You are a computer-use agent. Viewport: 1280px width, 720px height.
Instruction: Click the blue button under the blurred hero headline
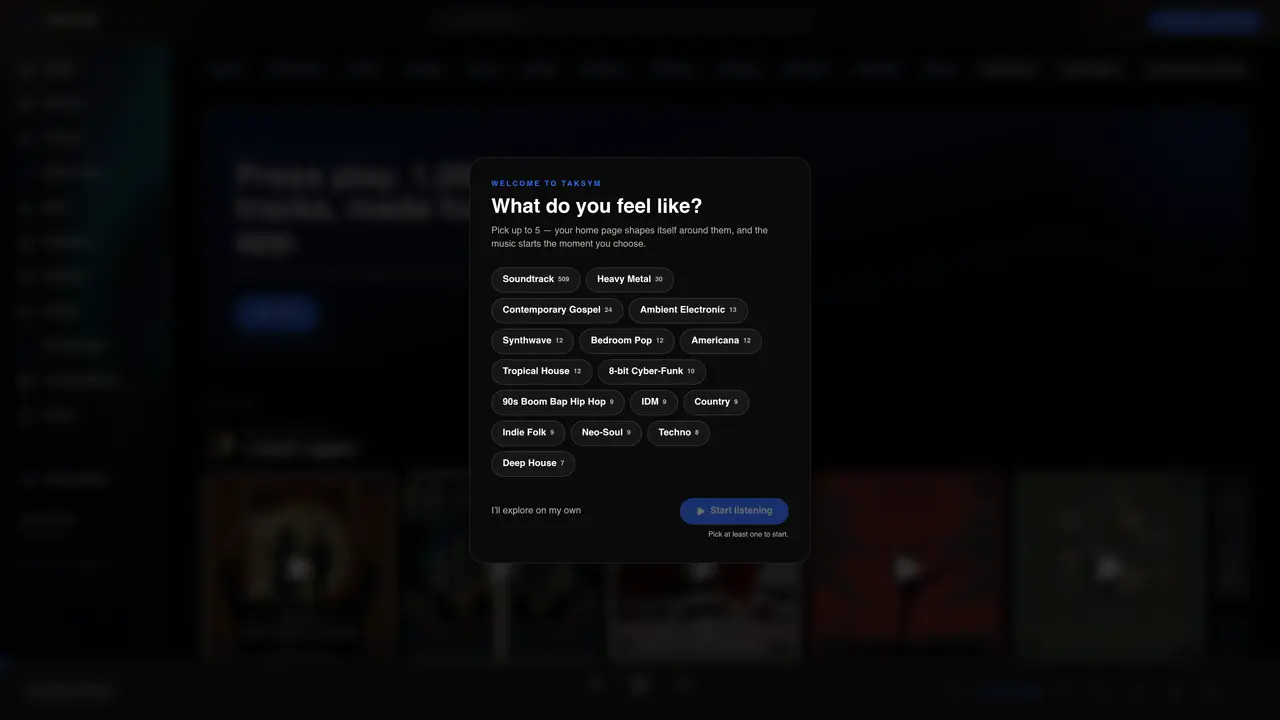coord(277,313)
